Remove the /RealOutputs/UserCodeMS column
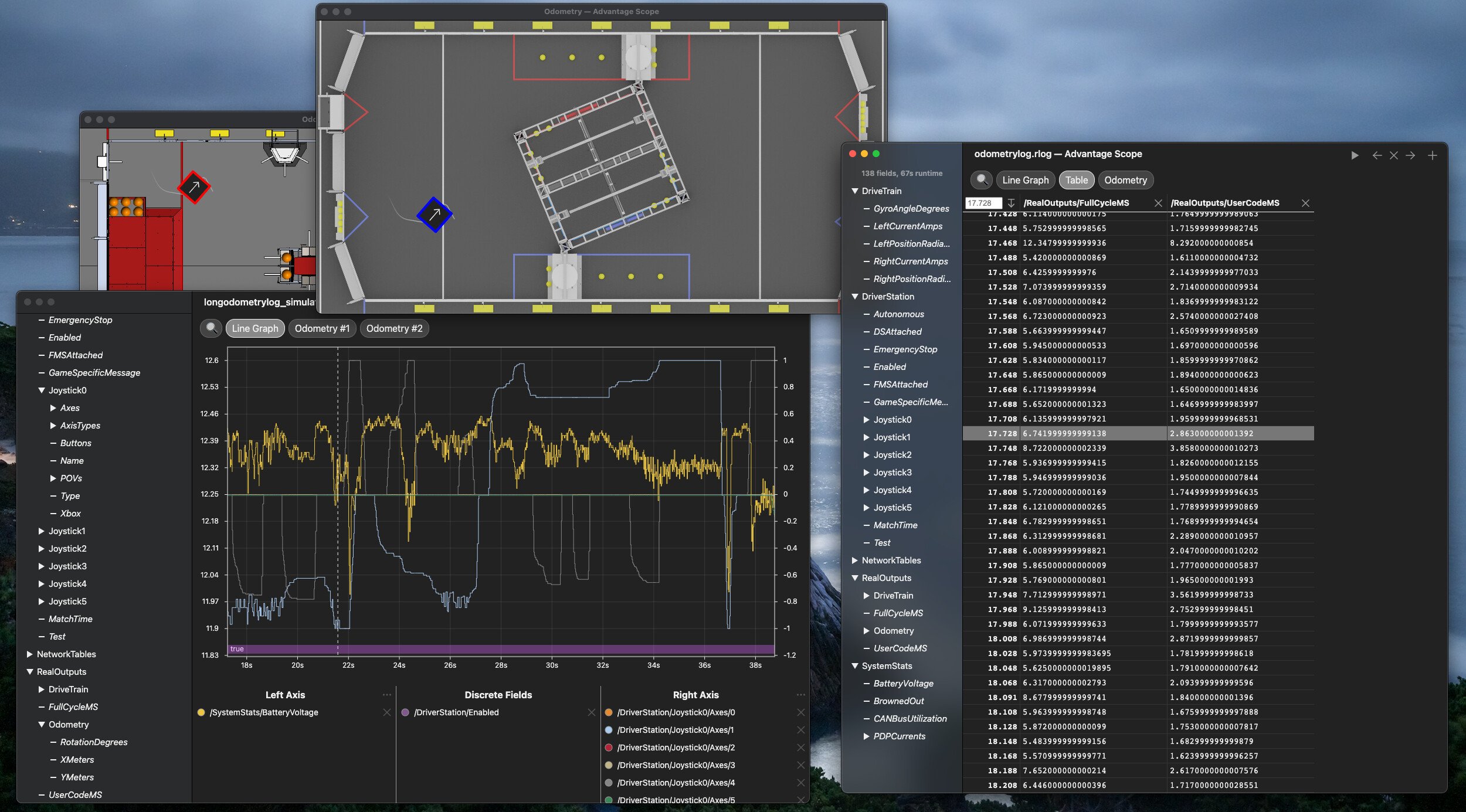 click(x=1305, y=203)
